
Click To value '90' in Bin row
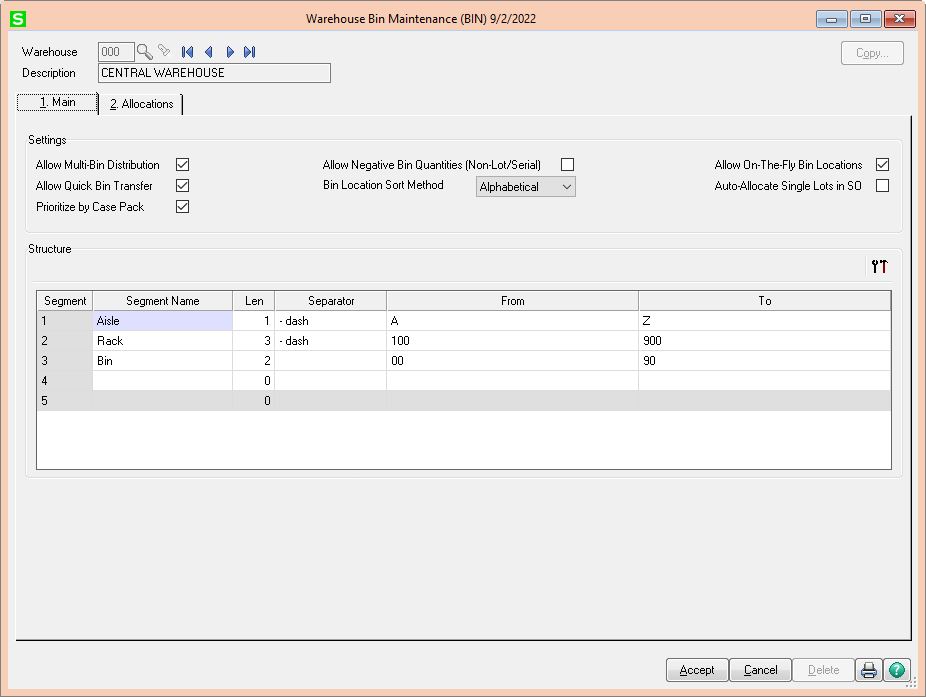click(765, 361)
